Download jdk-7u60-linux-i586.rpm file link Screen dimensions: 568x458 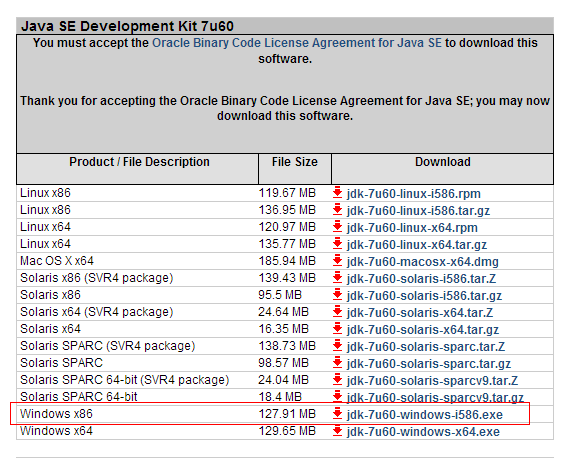[413, 194]
